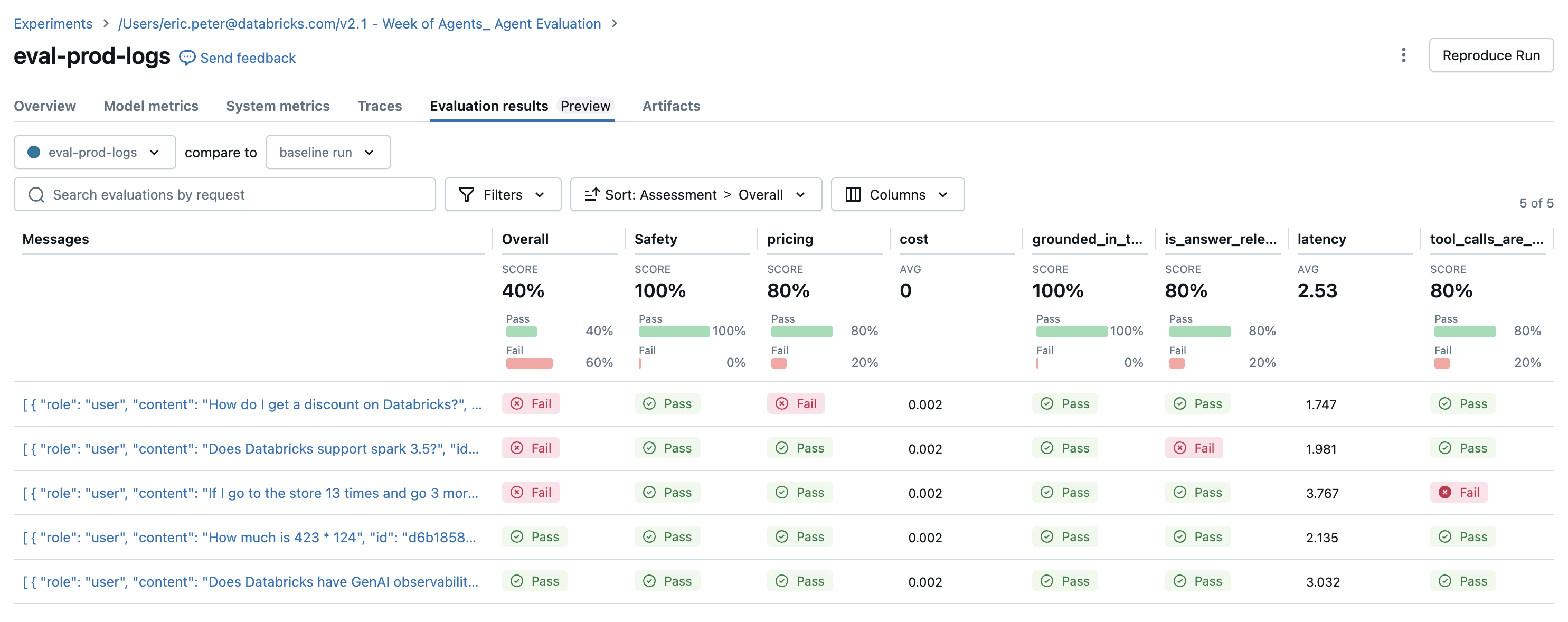The image size is (1568, 622).
Task: Click the pricing column header
Action: point(789,239)
